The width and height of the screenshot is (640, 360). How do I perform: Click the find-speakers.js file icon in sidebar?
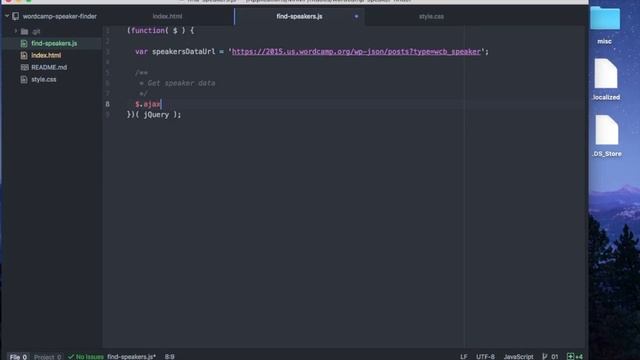tap(24, 43)
